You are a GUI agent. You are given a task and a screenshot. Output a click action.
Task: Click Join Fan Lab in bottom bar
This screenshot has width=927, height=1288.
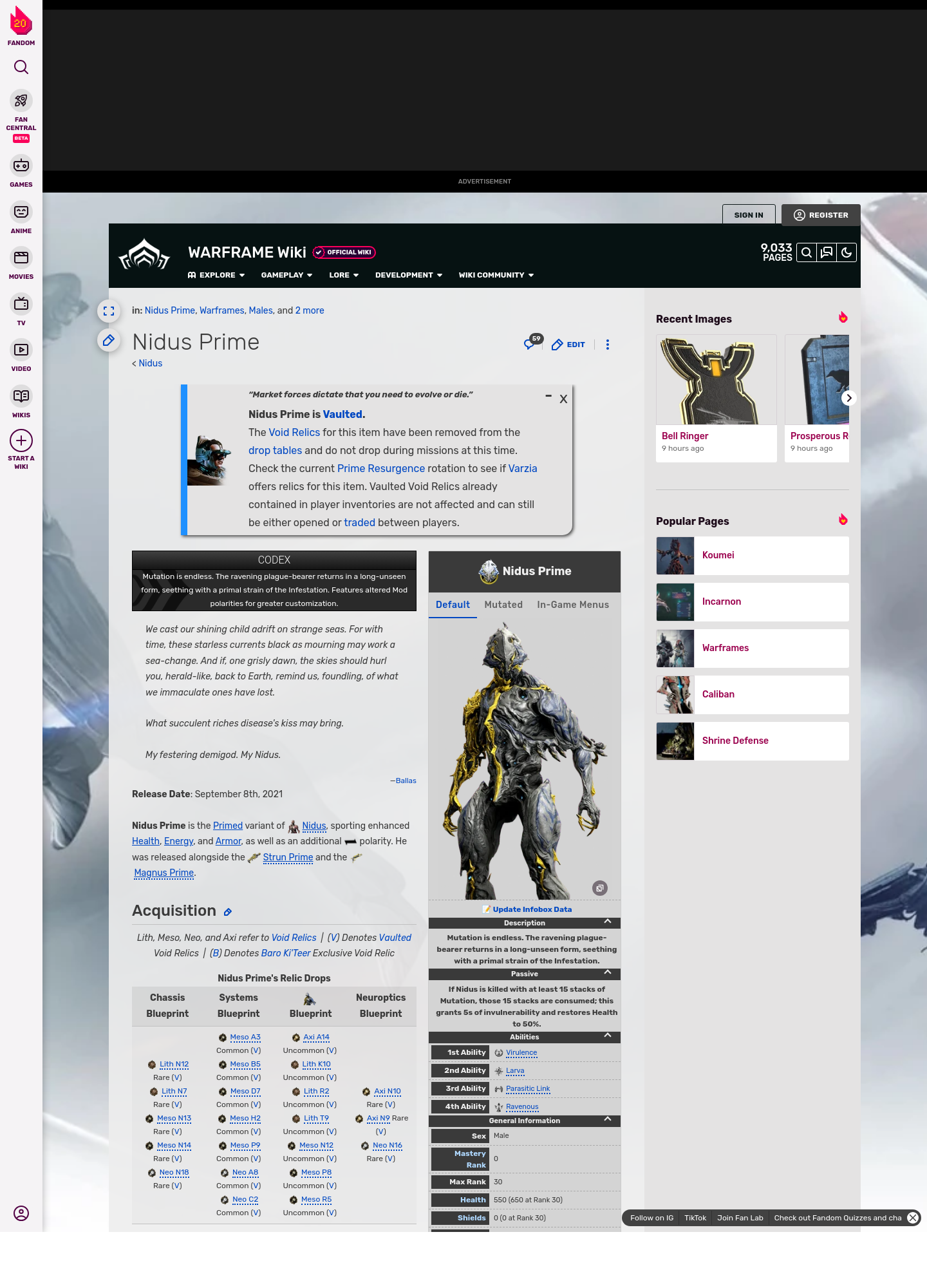(x=740, y=1218)
